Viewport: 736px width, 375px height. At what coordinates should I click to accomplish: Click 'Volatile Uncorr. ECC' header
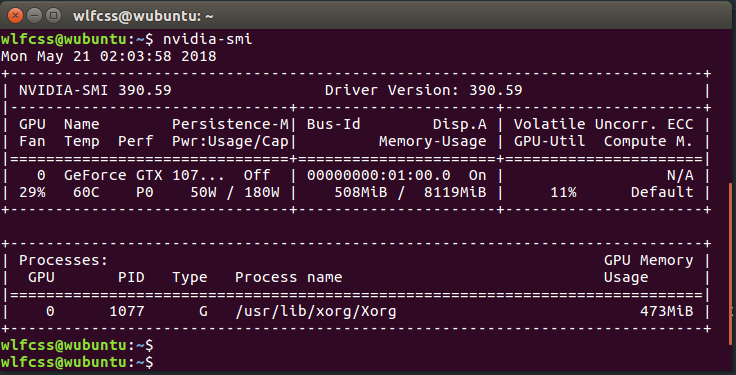603,124
